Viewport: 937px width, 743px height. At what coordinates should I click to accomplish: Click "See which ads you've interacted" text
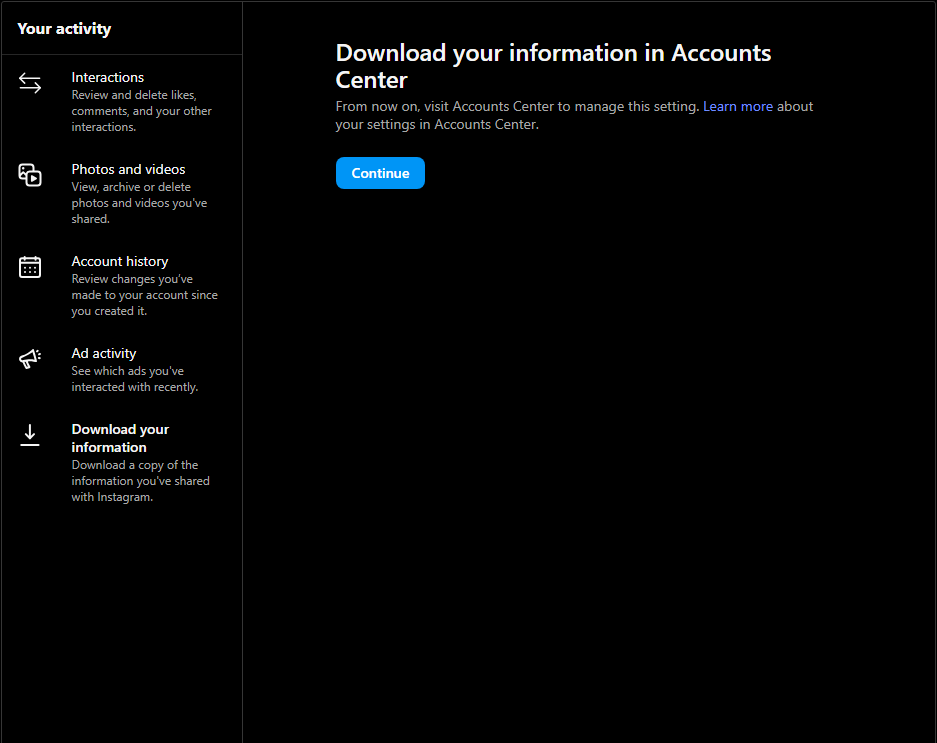coord(134,379)
